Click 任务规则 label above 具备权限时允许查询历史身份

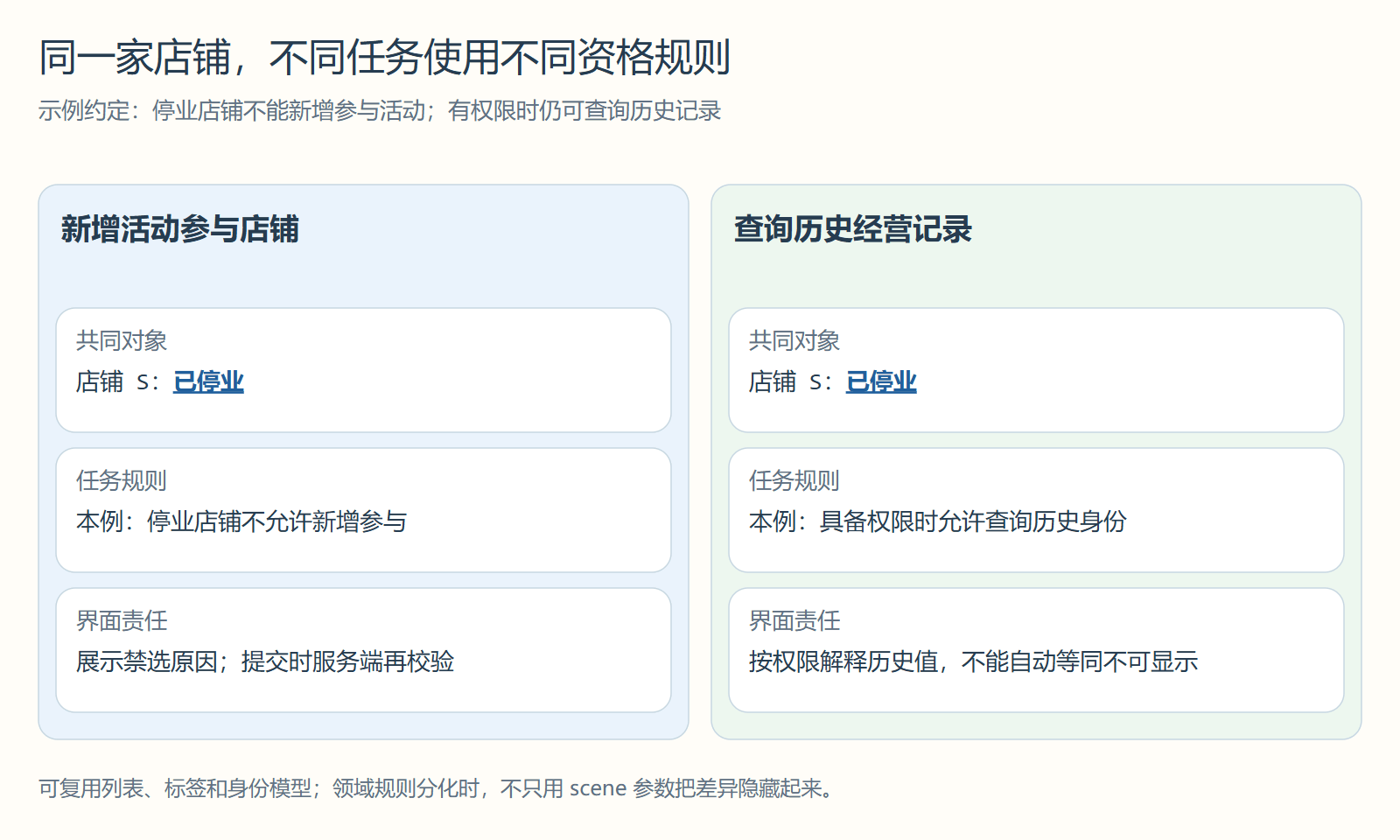[794, 480]
